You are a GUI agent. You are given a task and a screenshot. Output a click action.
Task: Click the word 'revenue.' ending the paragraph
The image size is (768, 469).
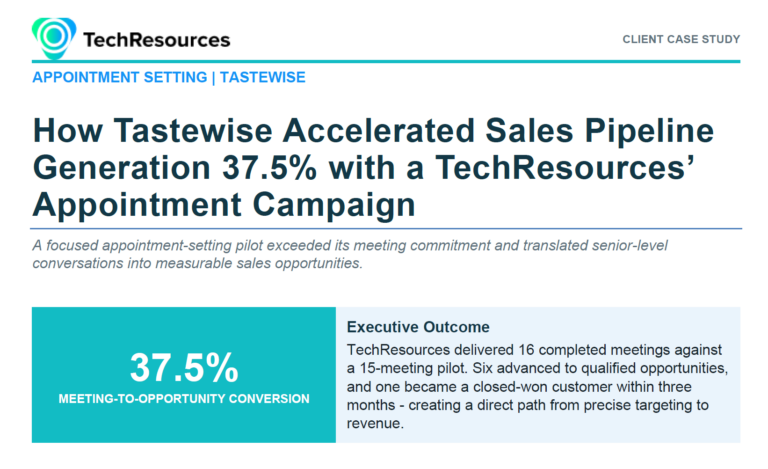(375, 423)
